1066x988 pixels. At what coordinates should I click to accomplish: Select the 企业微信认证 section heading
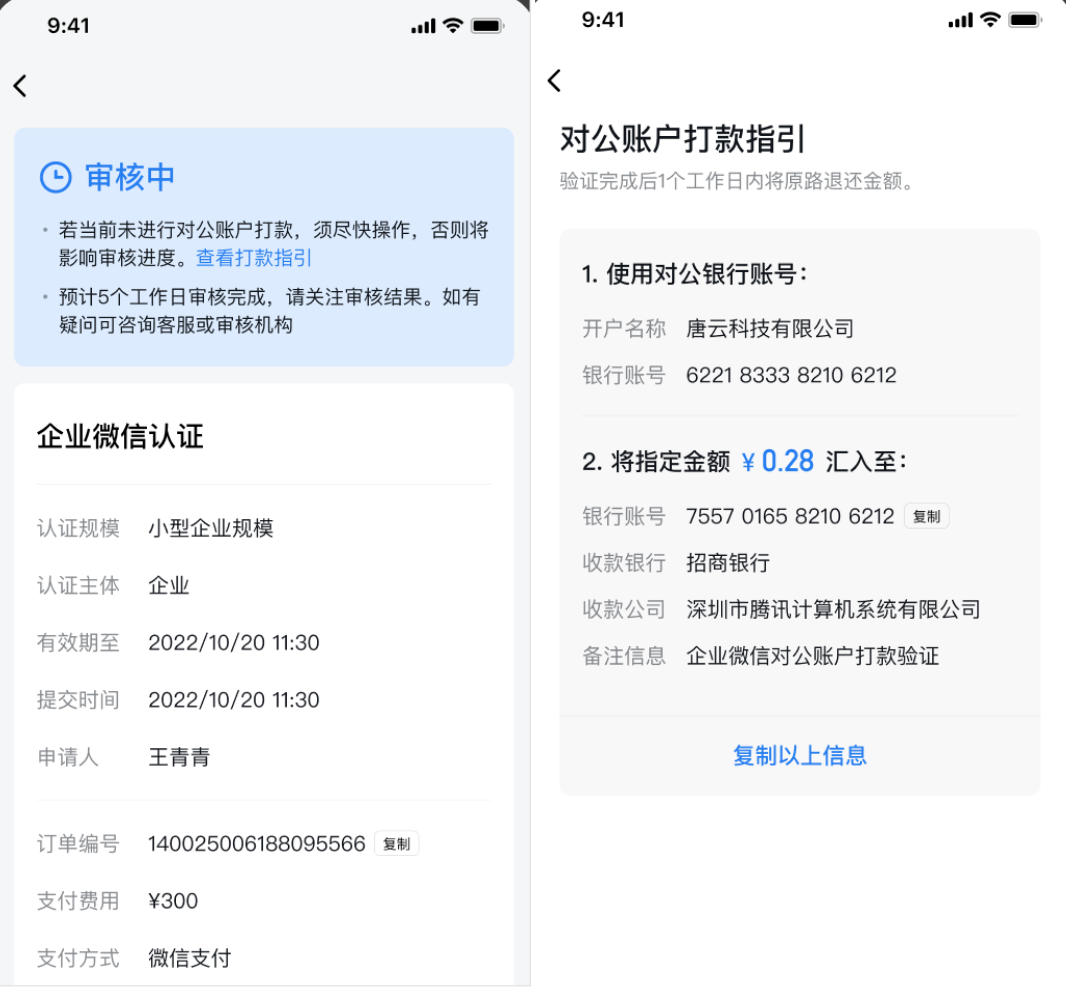(120, 437)
